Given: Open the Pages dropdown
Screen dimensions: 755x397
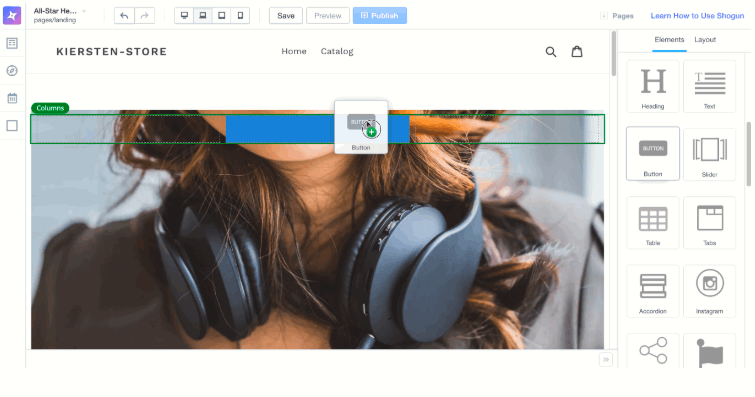Looking at the screenshot, I should pos(617,16).
